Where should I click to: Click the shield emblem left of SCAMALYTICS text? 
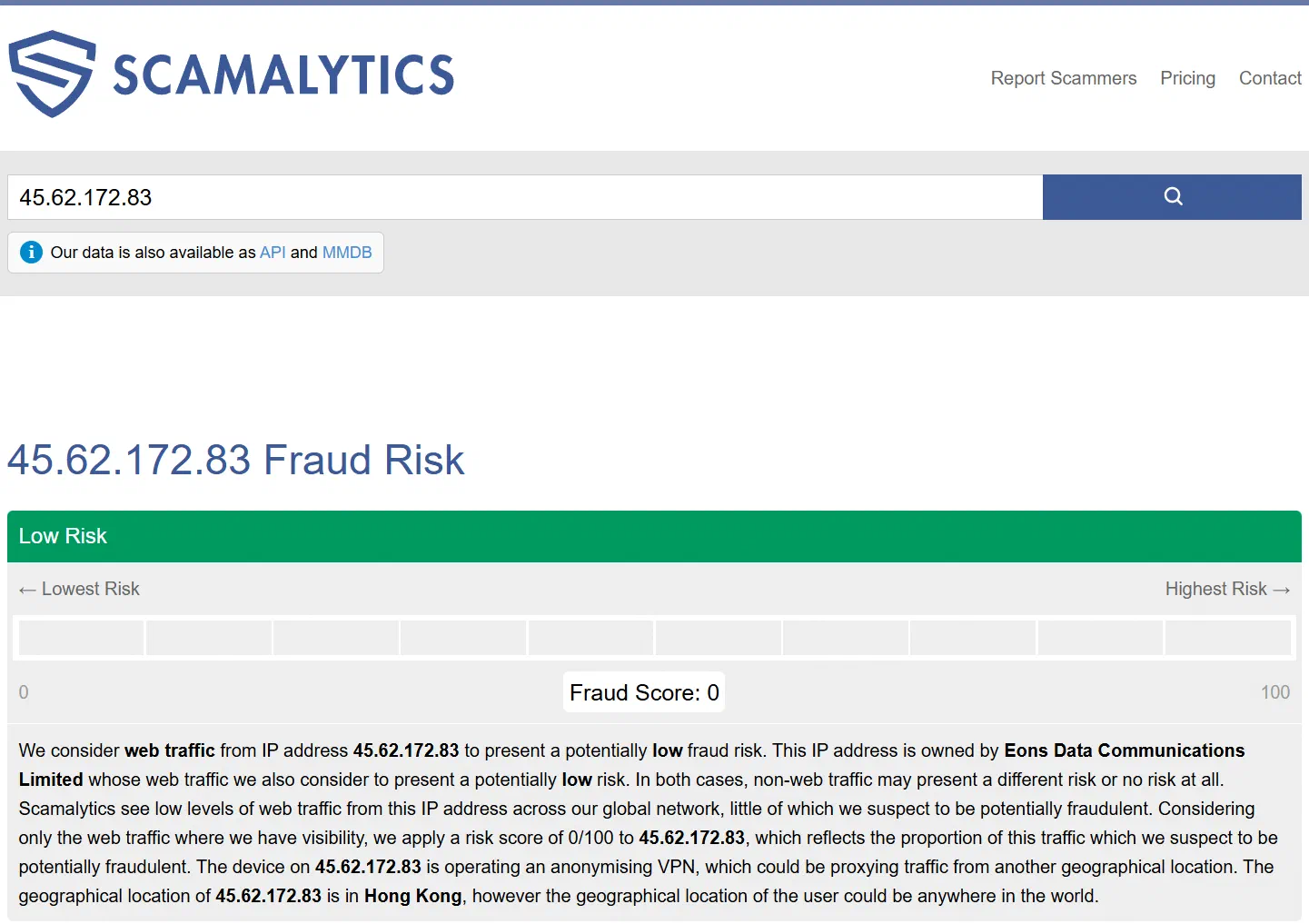(x=52, y=73)
